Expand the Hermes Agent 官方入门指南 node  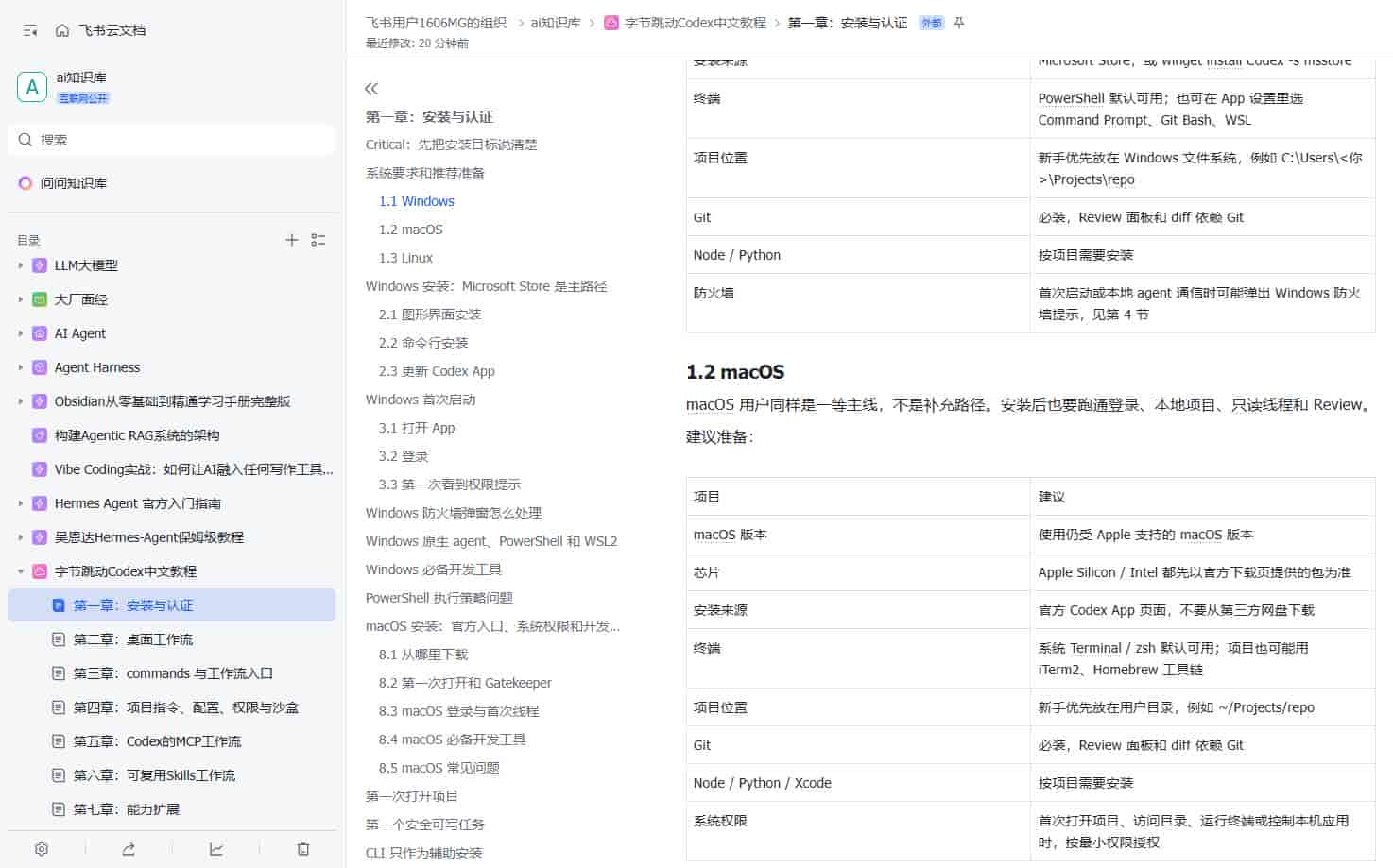point(21,503)
